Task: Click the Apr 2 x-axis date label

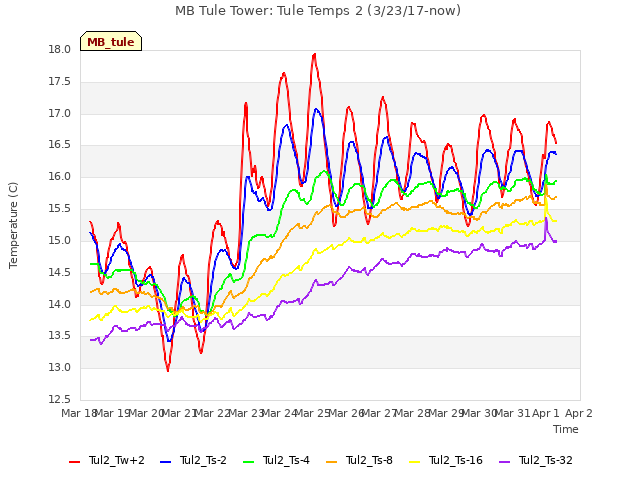Action: click(x=579, y=413)
